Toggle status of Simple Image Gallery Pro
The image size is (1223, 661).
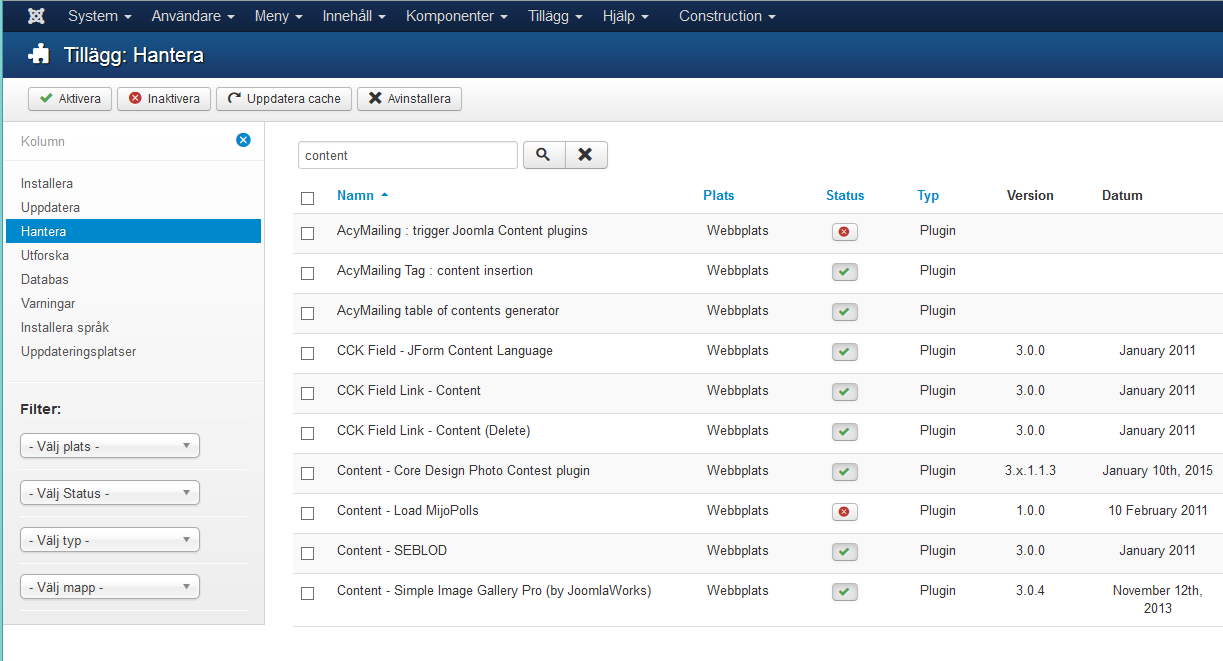pyautogui.click(x=845, y=592)
